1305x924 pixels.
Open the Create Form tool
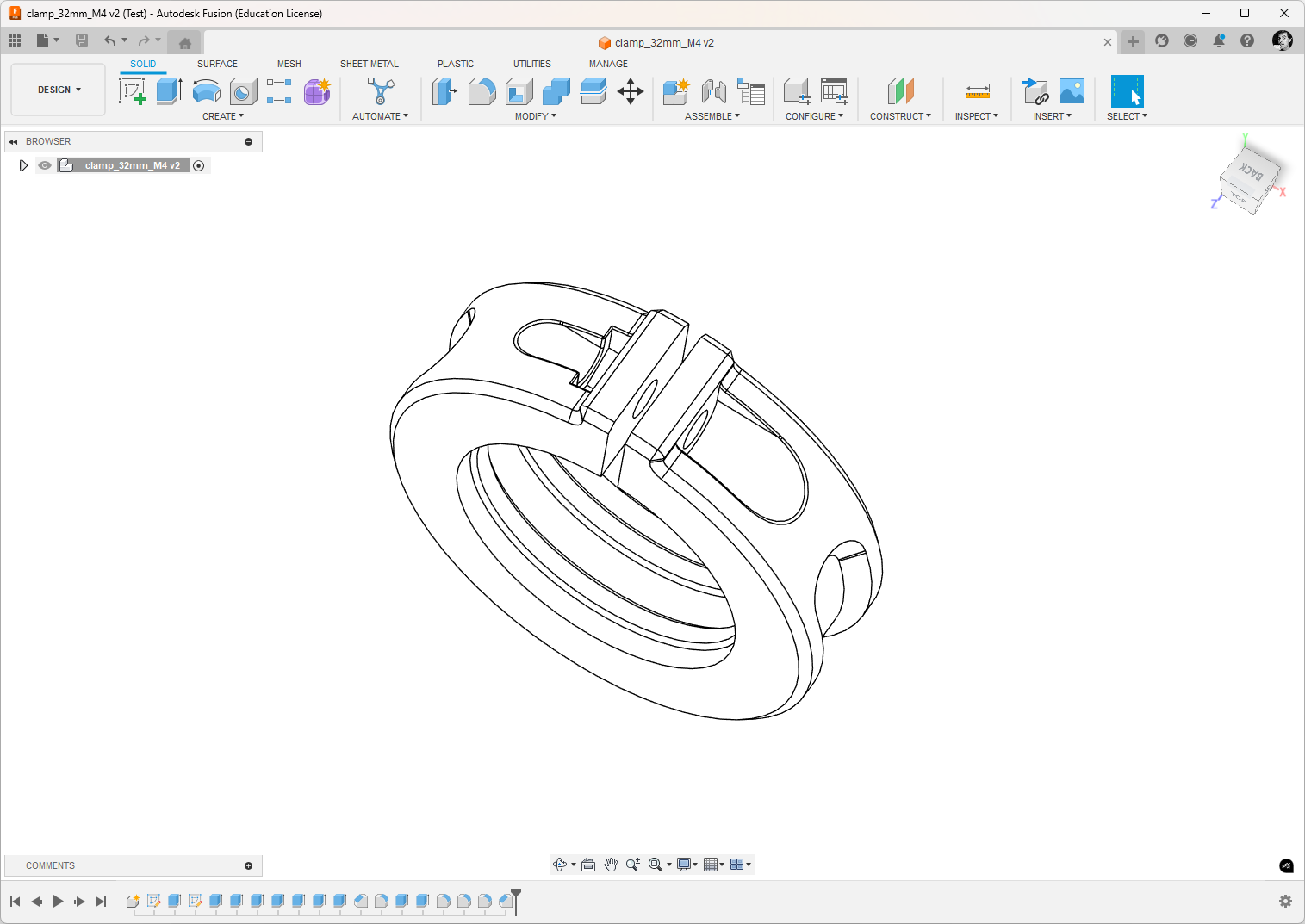pos(317,90)
